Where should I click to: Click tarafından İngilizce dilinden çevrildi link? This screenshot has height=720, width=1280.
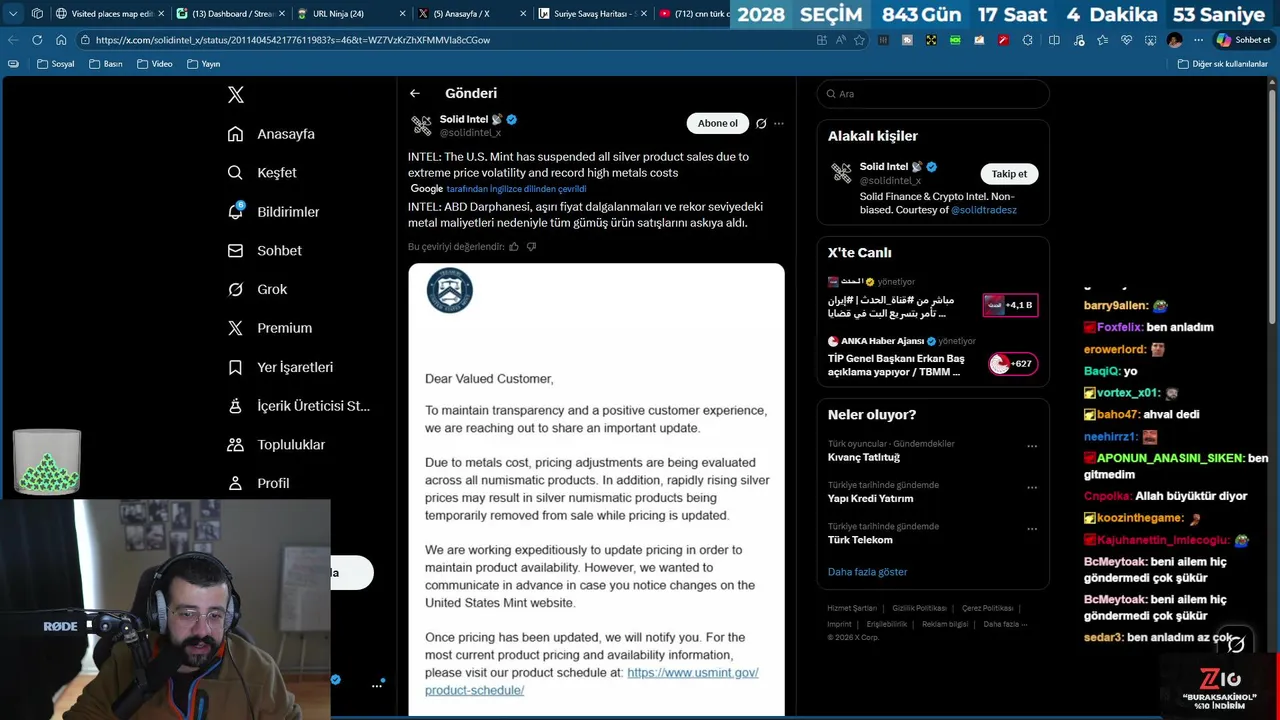click(516, 189)
